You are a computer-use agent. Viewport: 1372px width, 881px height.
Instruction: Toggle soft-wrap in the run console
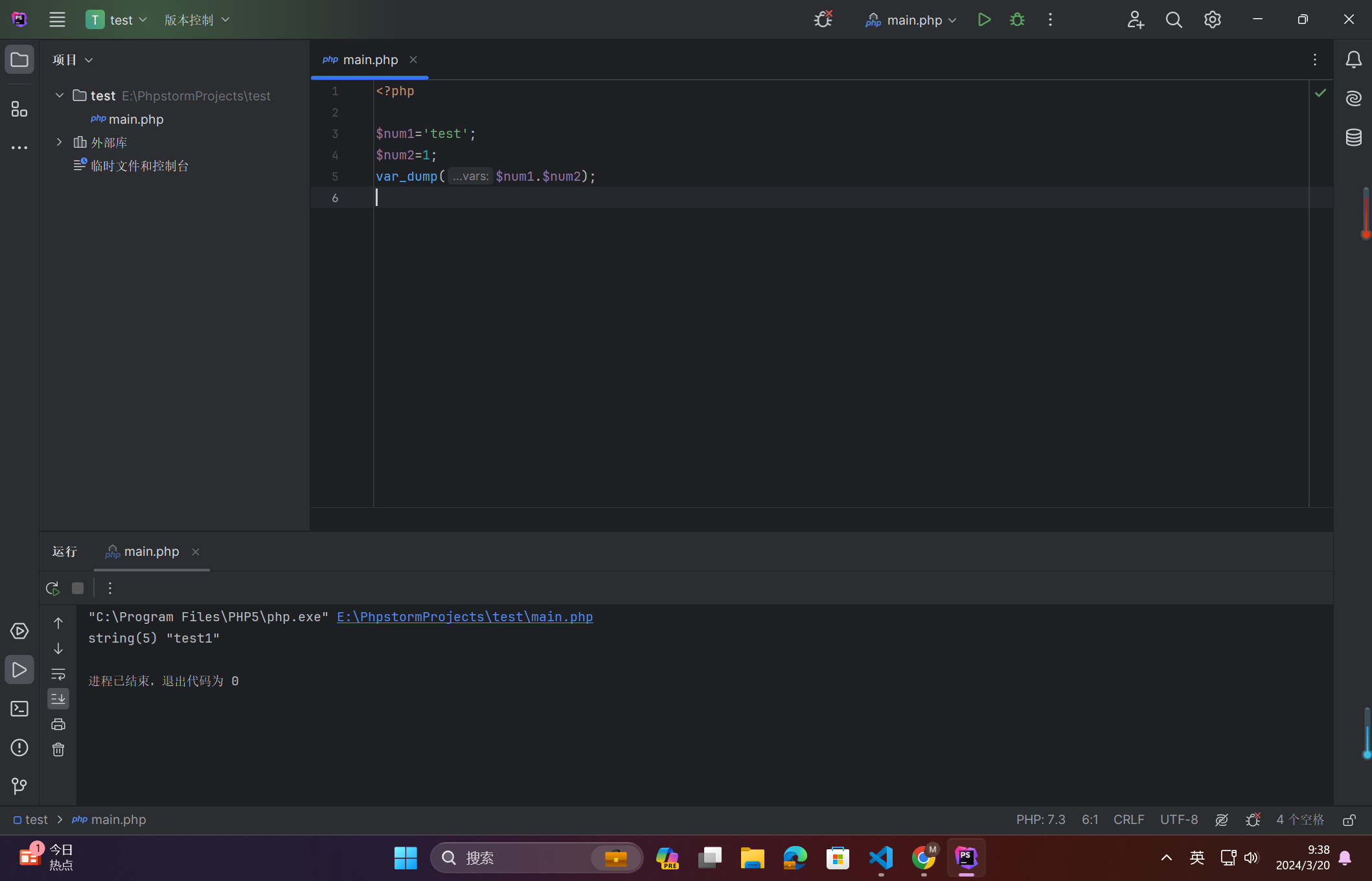coord(58,674)
